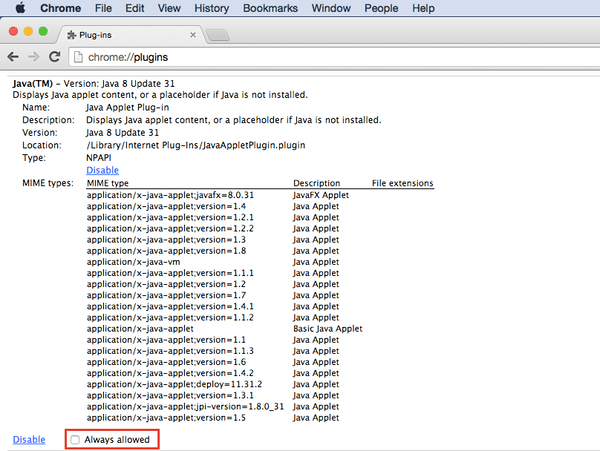Click the Version: Java 8 Update 31 value
The width and height of the screenshot is (600, 451).
[122, 133]
